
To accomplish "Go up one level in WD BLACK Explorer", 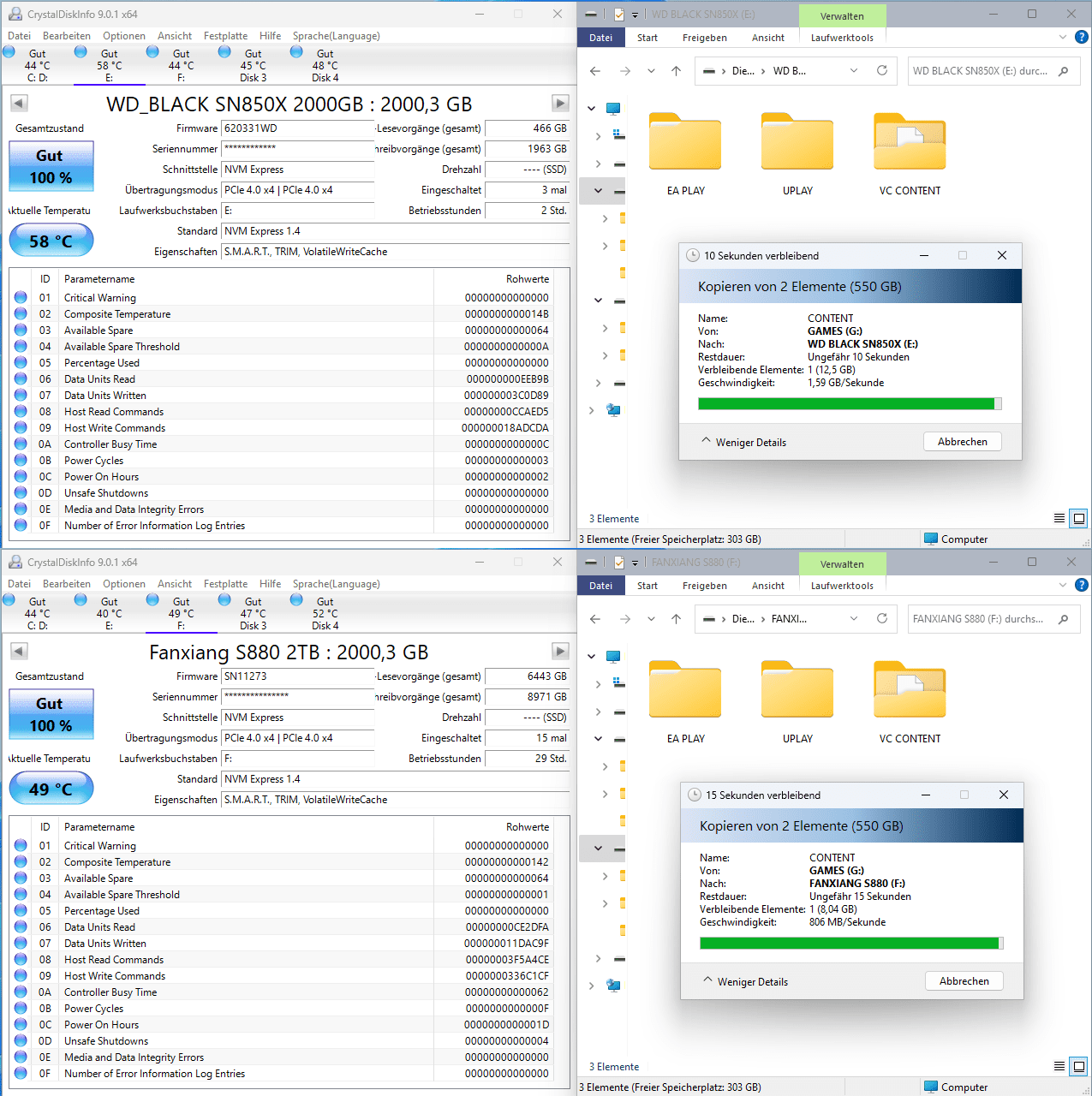I will click(676, 71).
